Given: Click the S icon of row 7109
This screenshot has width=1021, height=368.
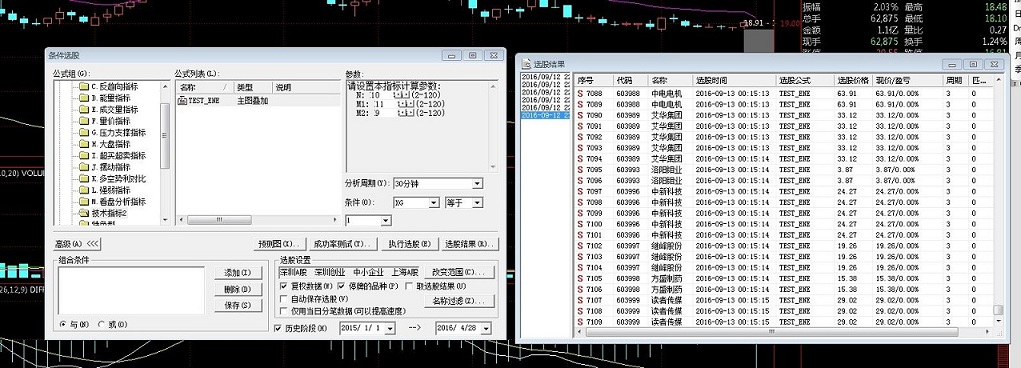Looking at the screenshot, I should tap(580, 322).
